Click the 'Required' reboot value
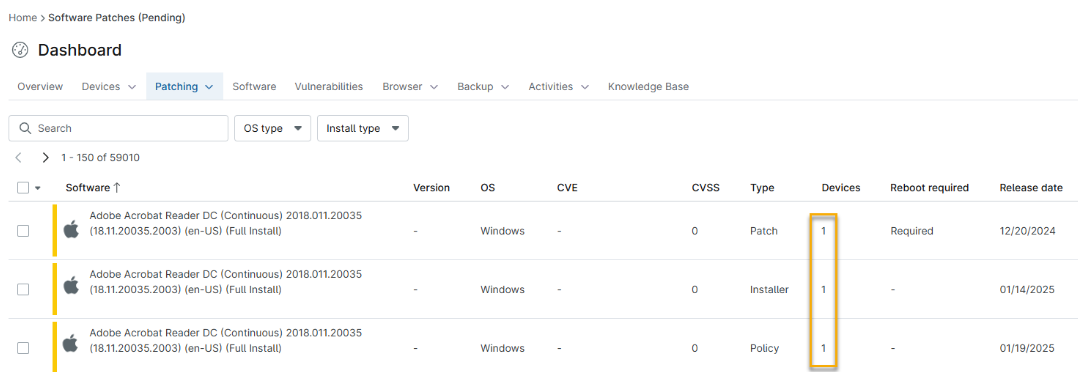The height and width of the screenshot is (372, 1078). [x=912, y=231]
